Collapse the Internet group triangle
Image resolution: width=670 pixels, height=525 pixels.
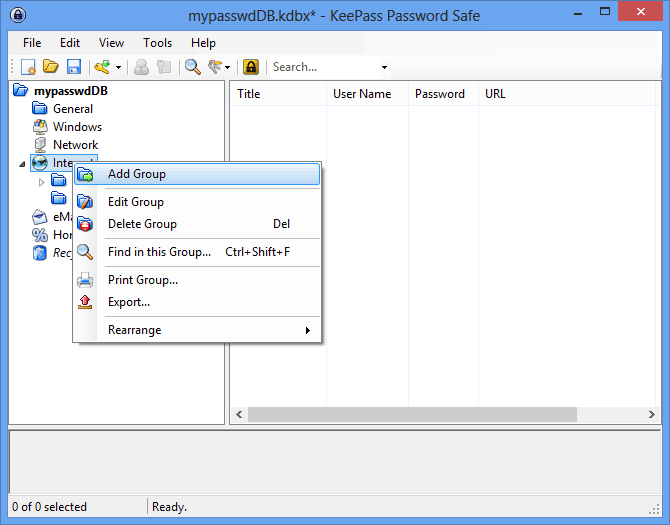(22, 164)
